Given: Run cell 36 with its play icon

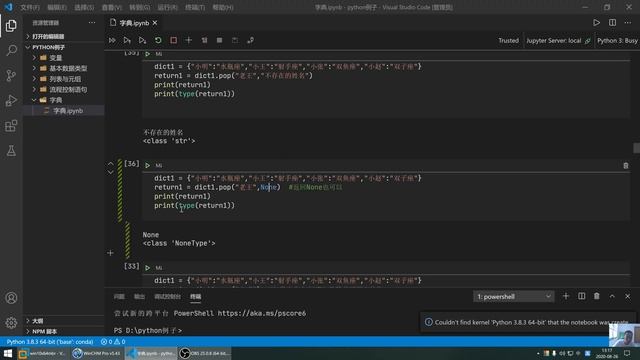Looking at the screenshot, I should tap(147, 165).
